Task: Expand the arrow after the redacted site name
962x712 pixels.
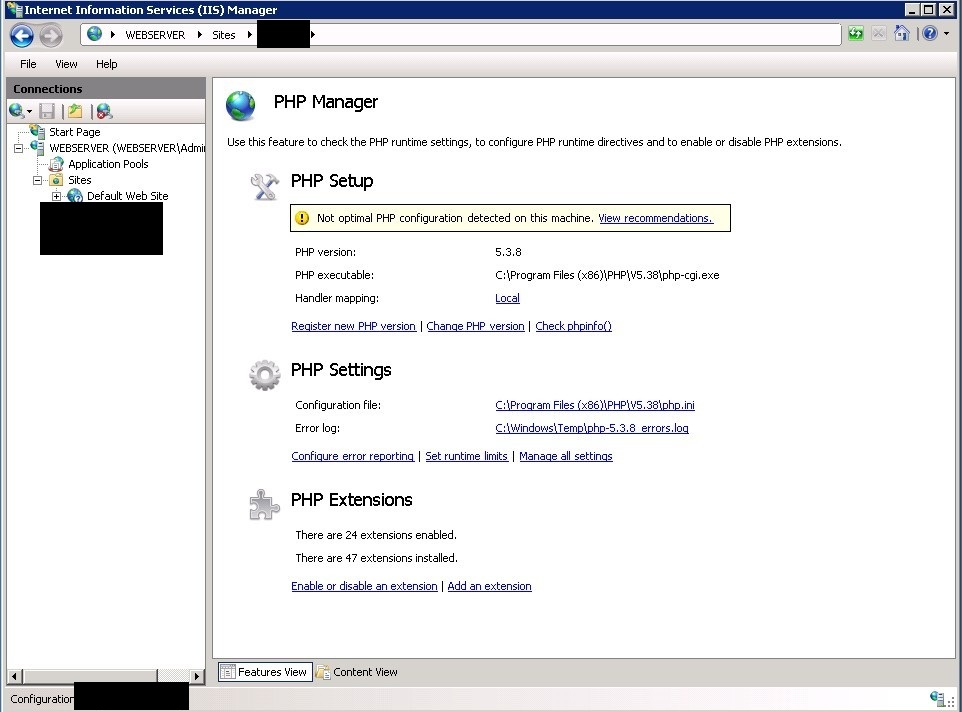Action: (313, 34)
